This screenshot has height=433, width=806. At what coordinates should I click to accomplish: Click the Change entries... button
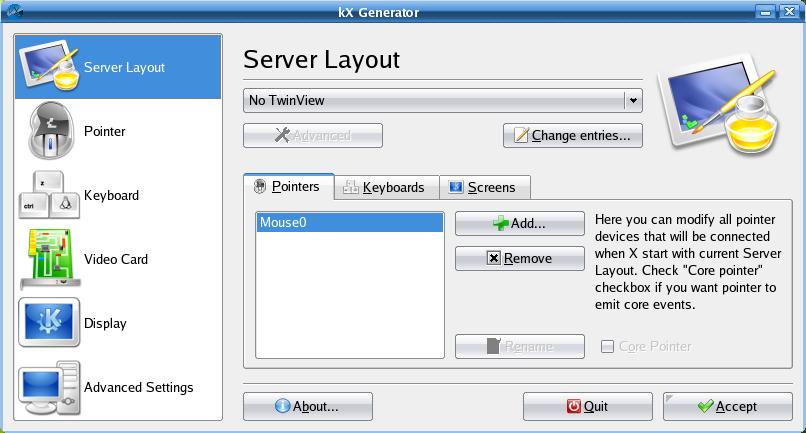[573, 135]
